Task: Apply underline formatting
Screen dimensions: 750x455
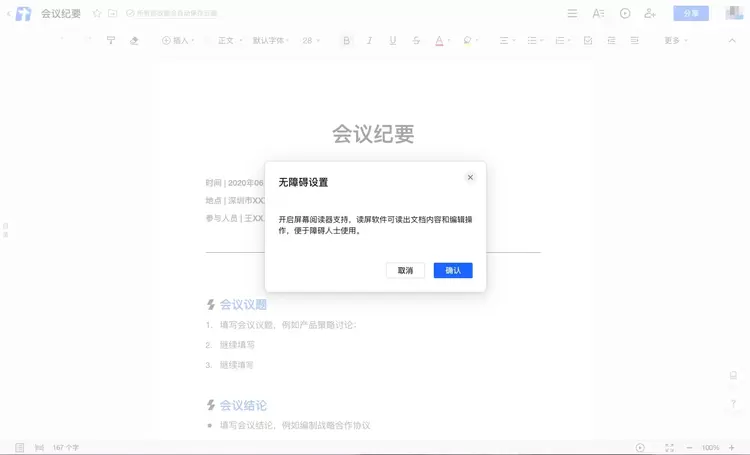Action: pos(393,41)
